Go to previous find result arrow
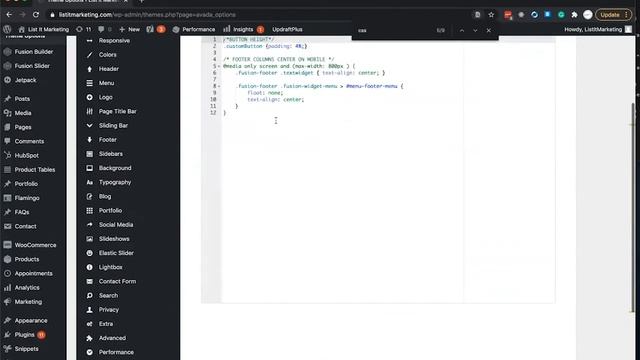The image size is (640, 360). coord(462,30)
